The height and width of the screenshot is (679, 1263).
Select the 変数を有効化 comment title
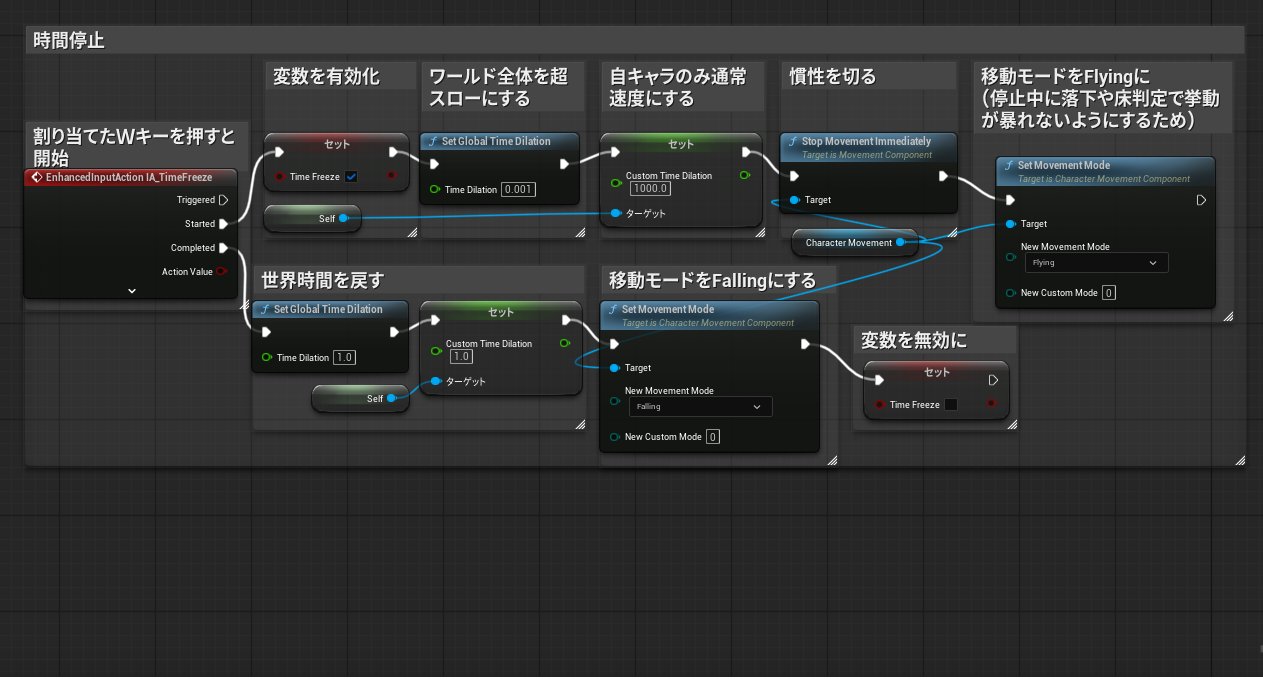coord(326,76)
